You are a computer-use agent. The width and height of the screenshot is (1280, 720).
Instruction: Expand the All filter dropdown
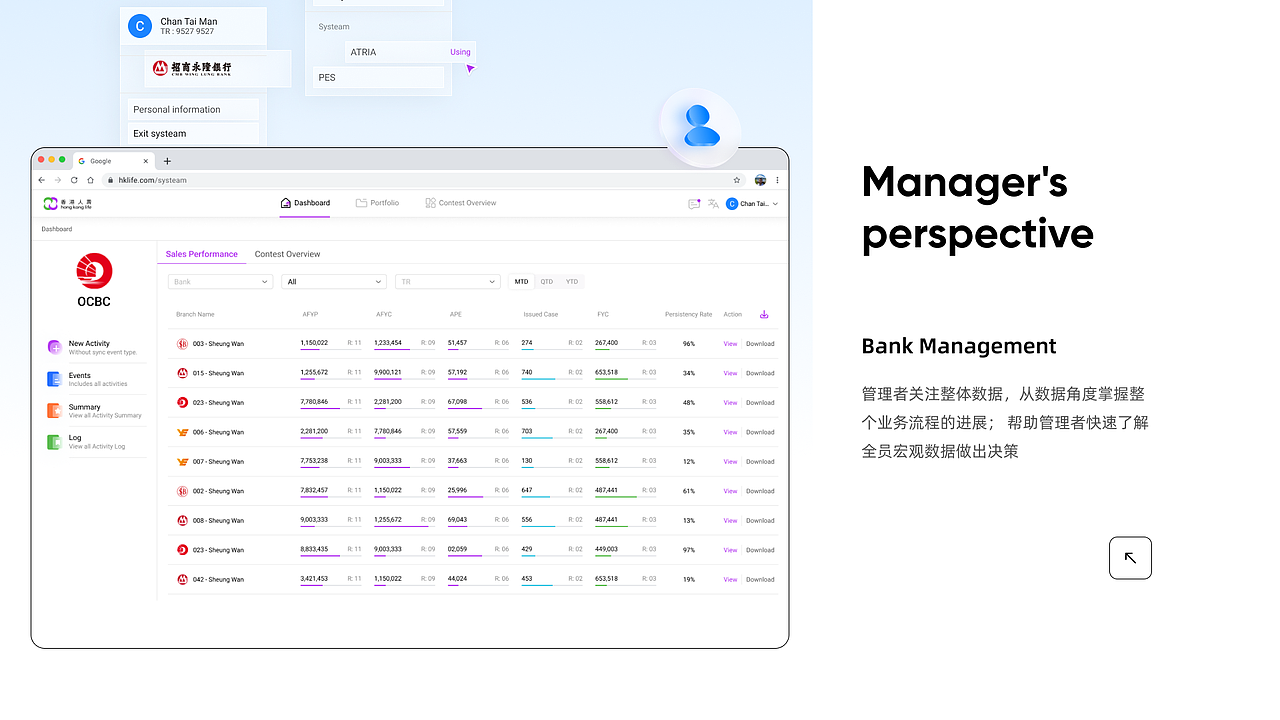click(333, 281)
